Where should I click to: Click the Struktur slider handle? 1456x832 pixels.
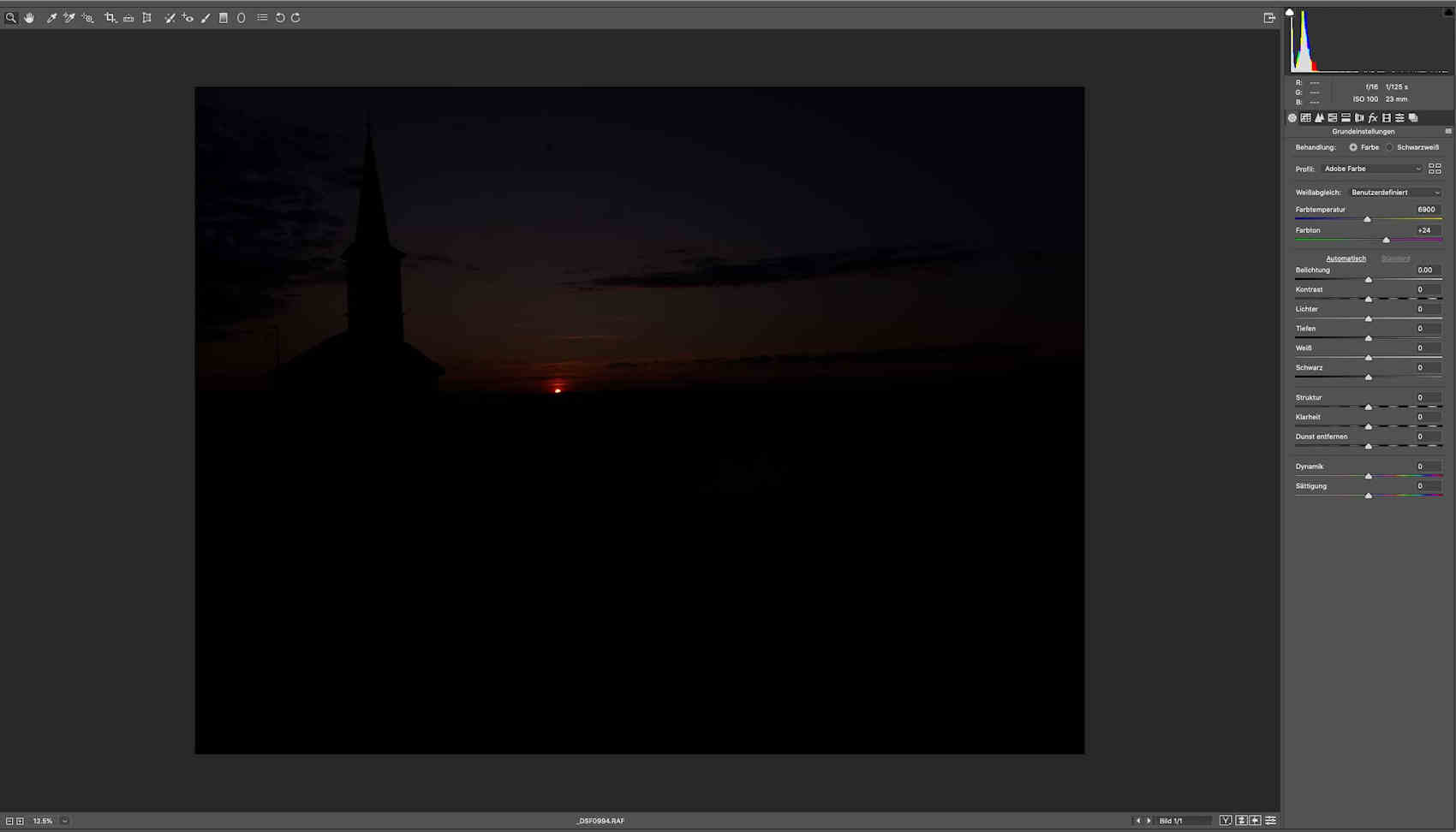(1369, 407)
